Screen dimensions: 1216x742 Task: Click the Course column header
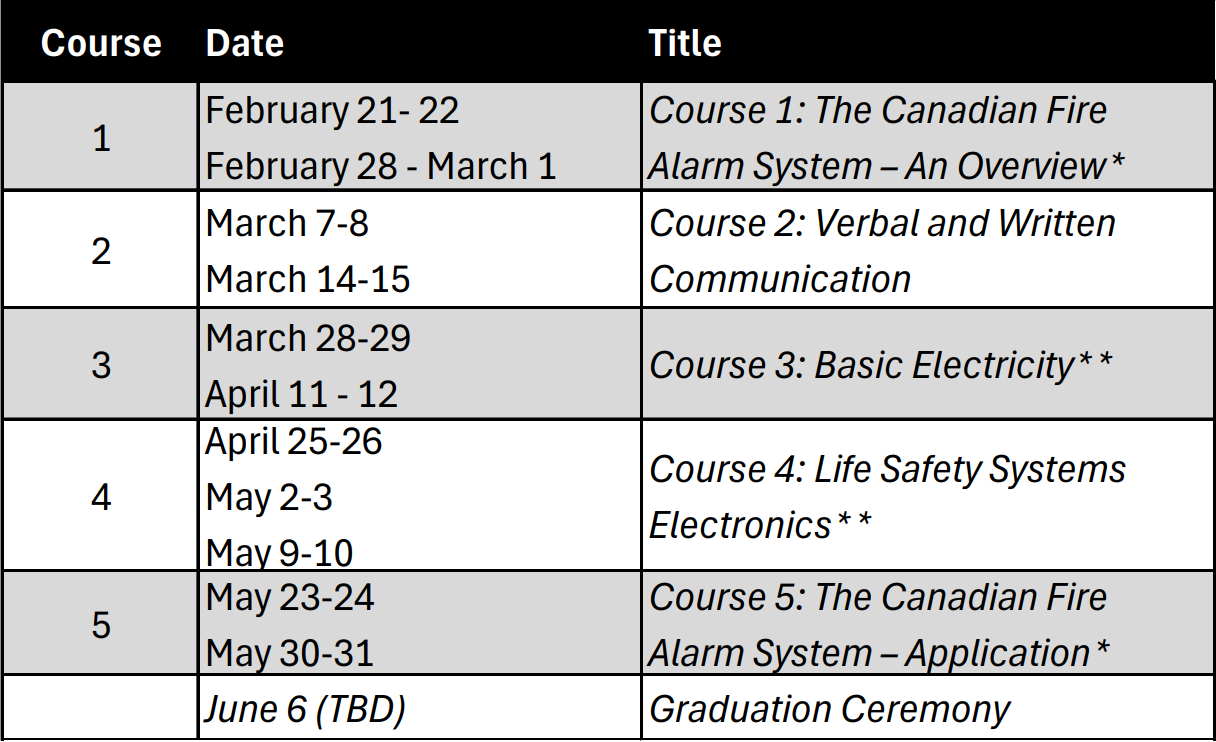101,43
